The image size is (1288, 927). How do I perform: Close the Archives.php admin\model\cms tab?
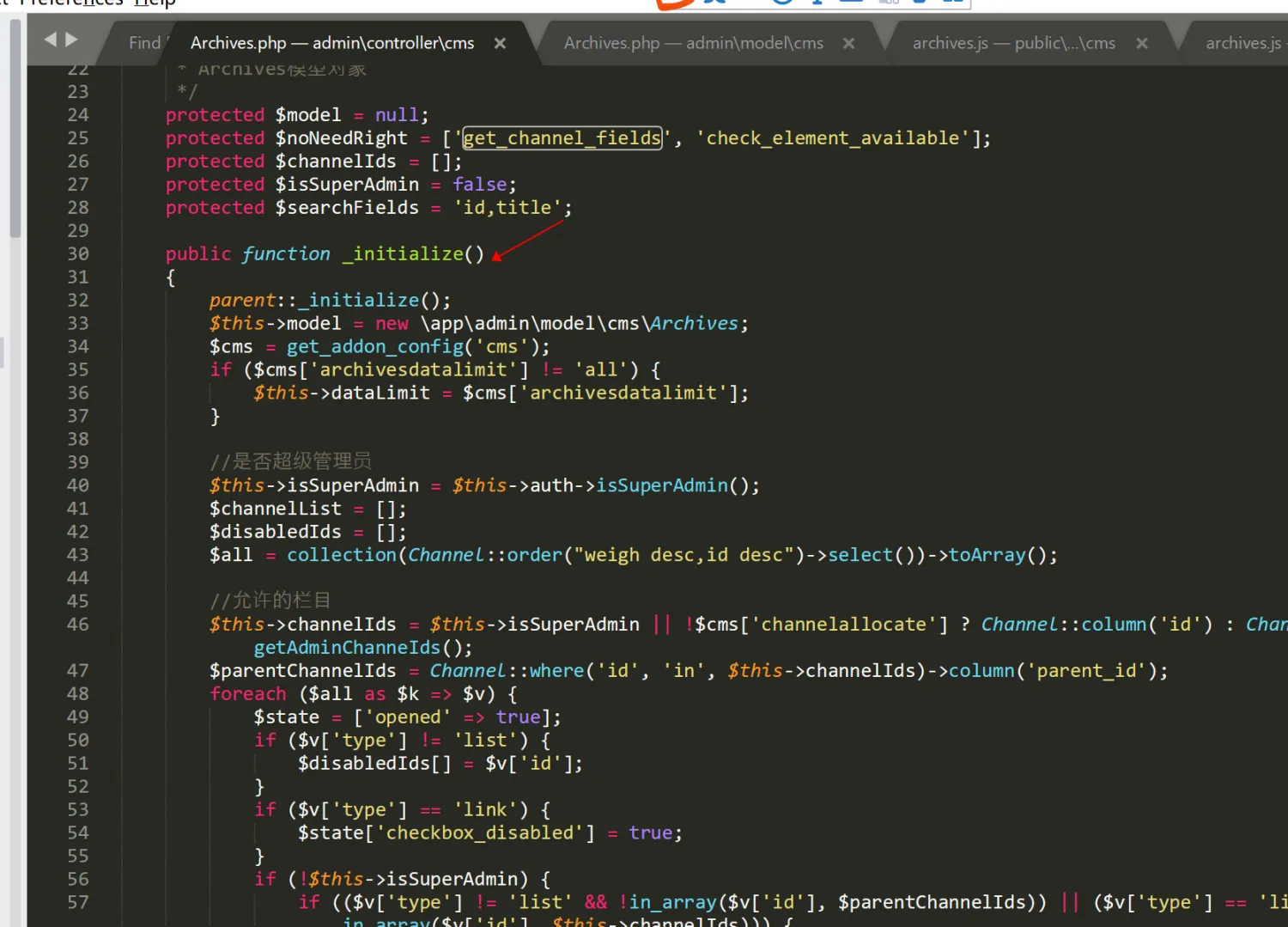pos(848,43)
